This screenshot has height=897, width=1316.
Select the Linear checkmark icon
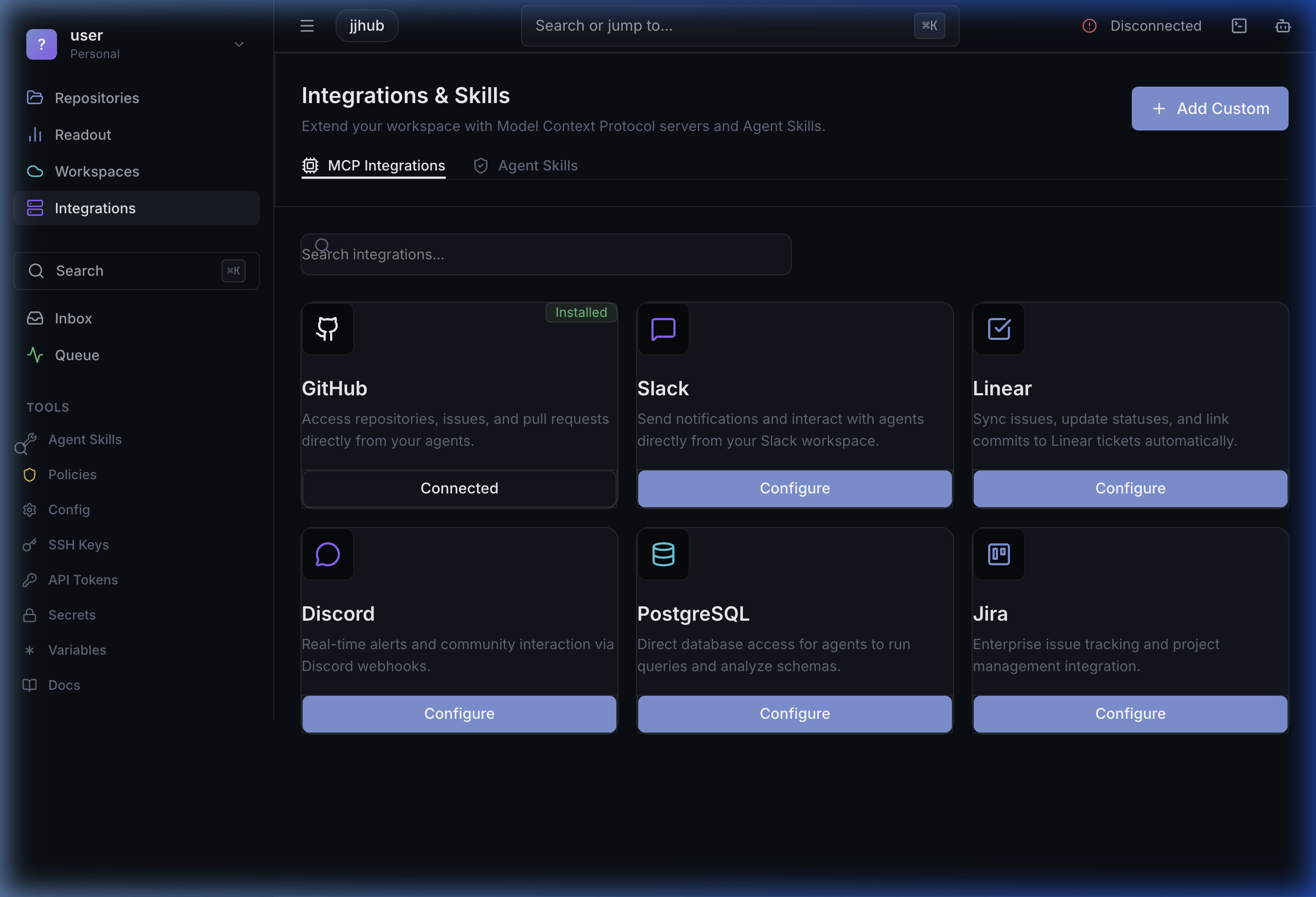[999, 329]
